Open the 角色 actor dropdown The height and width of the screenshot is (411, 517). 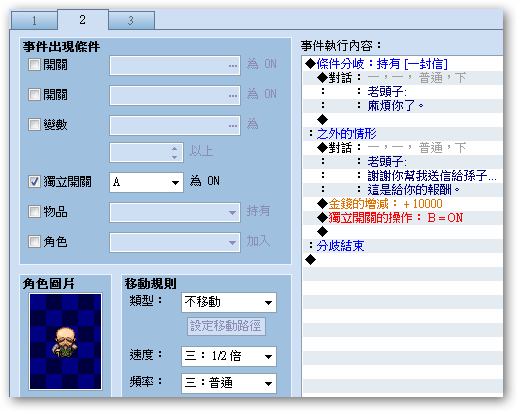point(175,242)
